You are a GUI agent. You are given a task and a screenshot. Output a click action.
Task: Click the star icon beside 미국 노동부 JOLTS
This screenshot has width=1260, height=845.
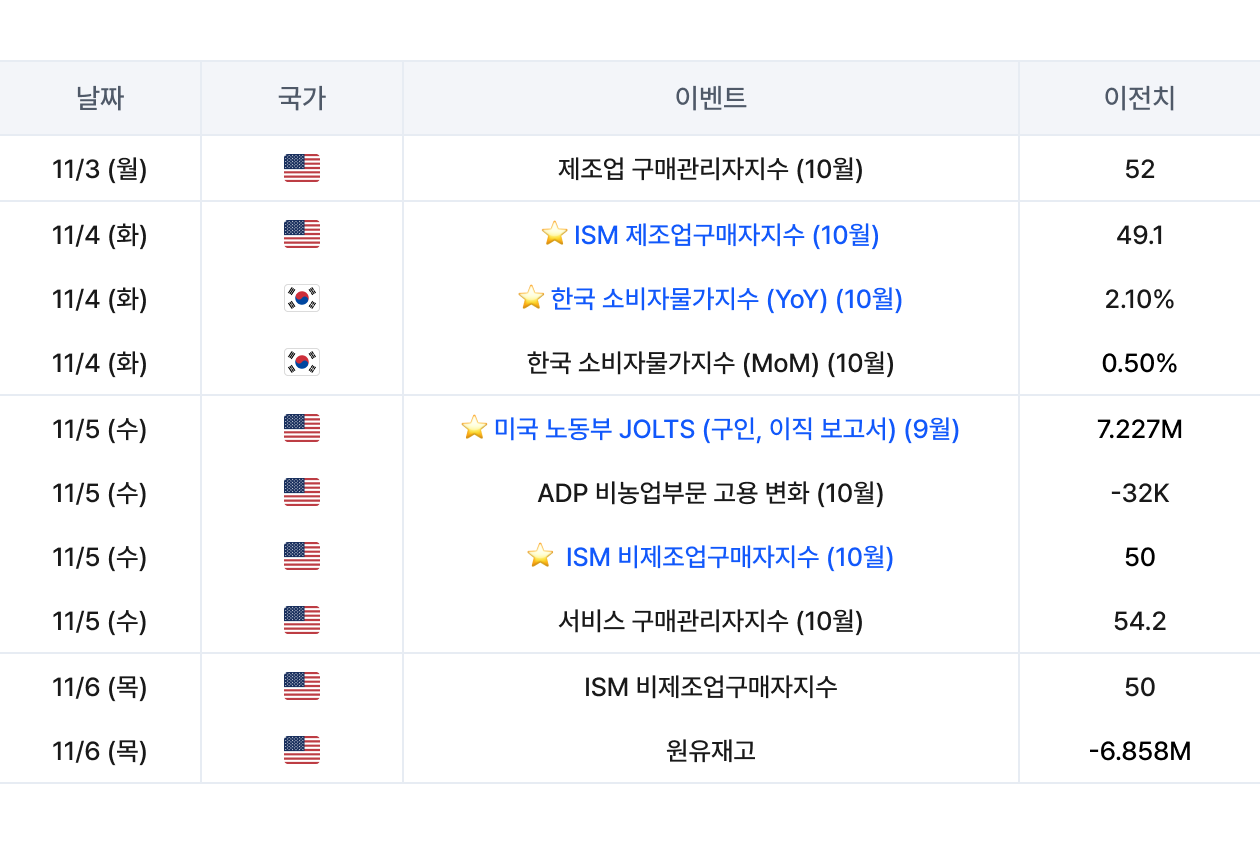(x=474, y=429)
